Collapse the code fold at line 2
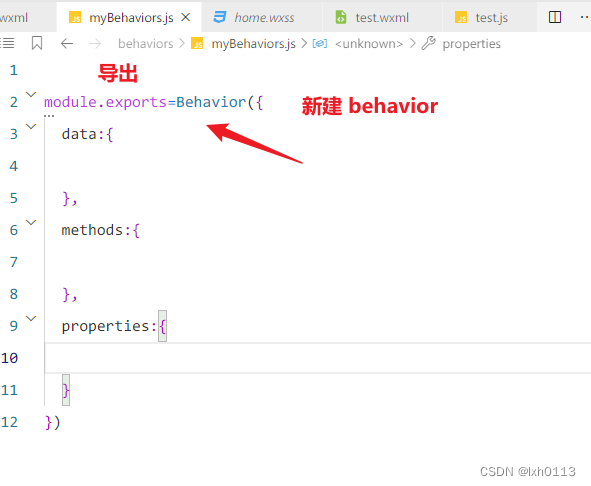 (x=31, y=94)
